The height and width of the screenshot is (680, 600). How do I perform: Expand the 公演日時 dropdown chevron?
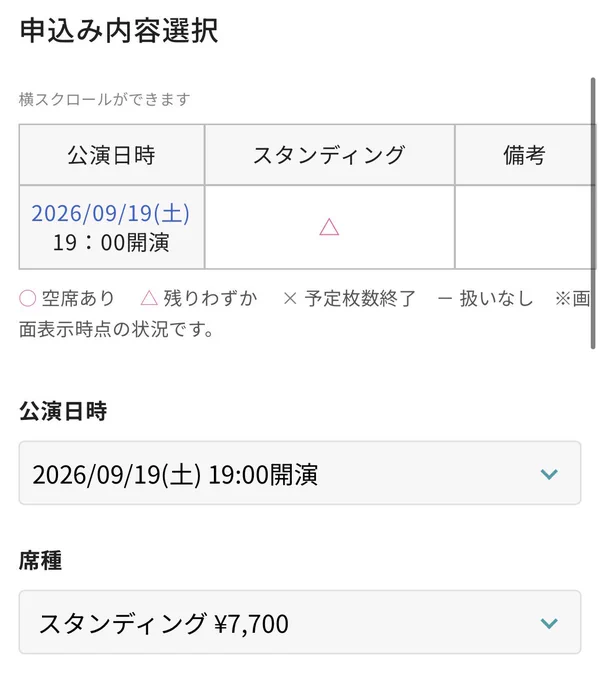tap(549, 474)
